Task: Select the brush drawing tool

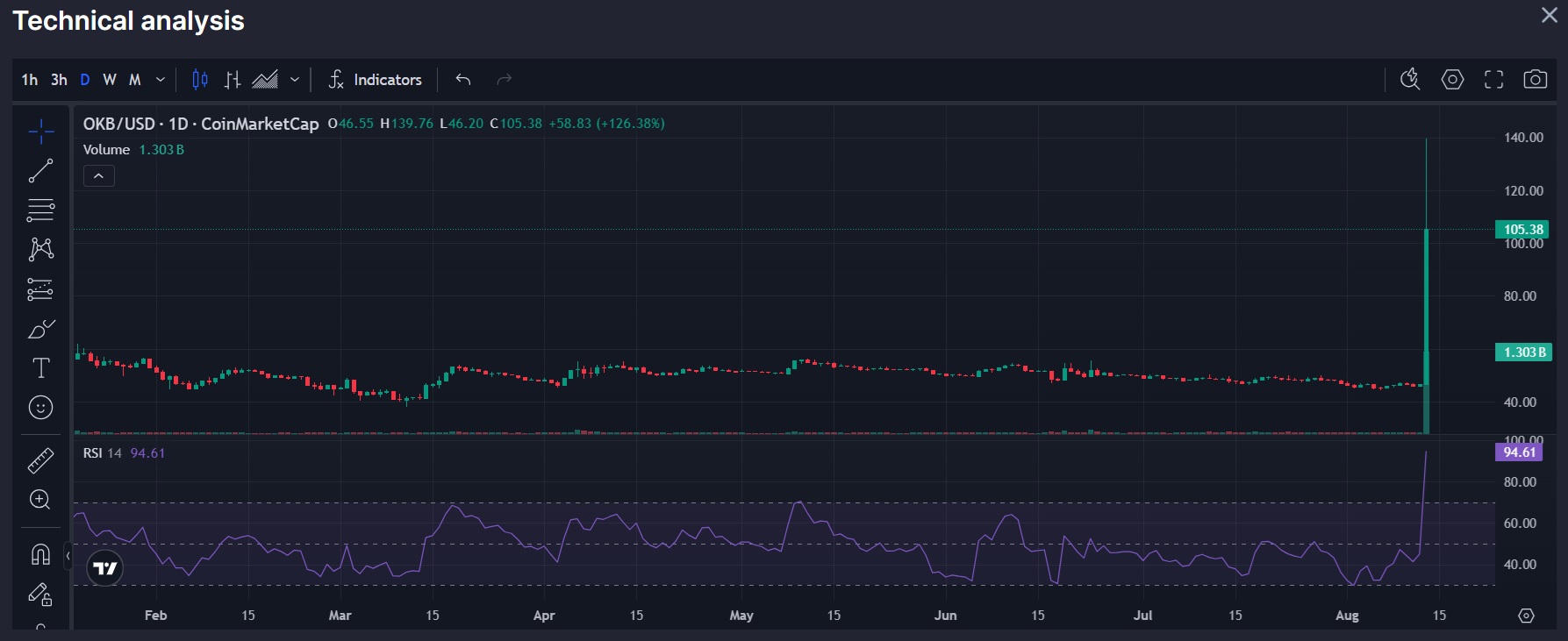Action: (x=40, y=330)
